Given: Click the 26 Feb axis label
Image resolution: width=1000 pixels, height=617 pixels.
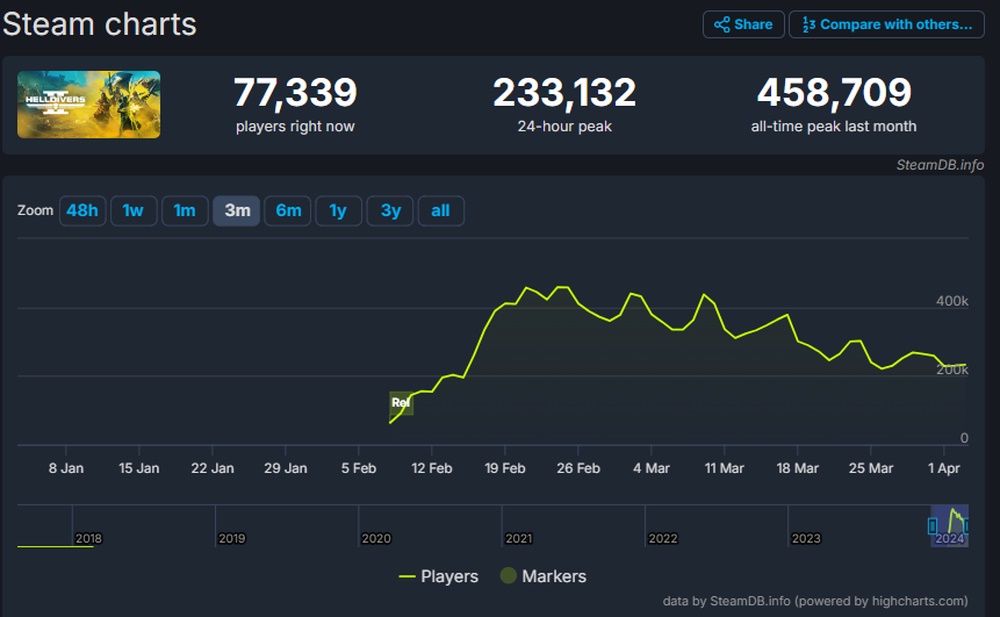Looking at the screenshot, I should [x=578, y=468].
